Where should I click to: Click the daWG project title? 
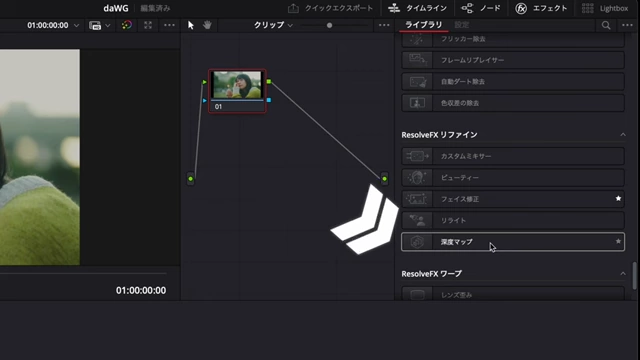click(x=116, y=8)
